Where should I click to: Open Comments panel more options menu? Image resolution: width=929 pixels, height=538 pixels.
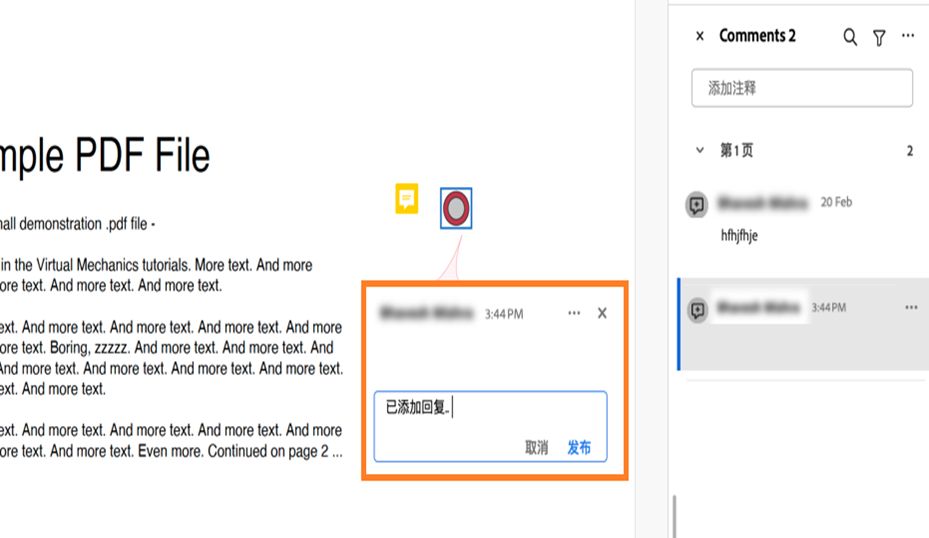[908, 36]
